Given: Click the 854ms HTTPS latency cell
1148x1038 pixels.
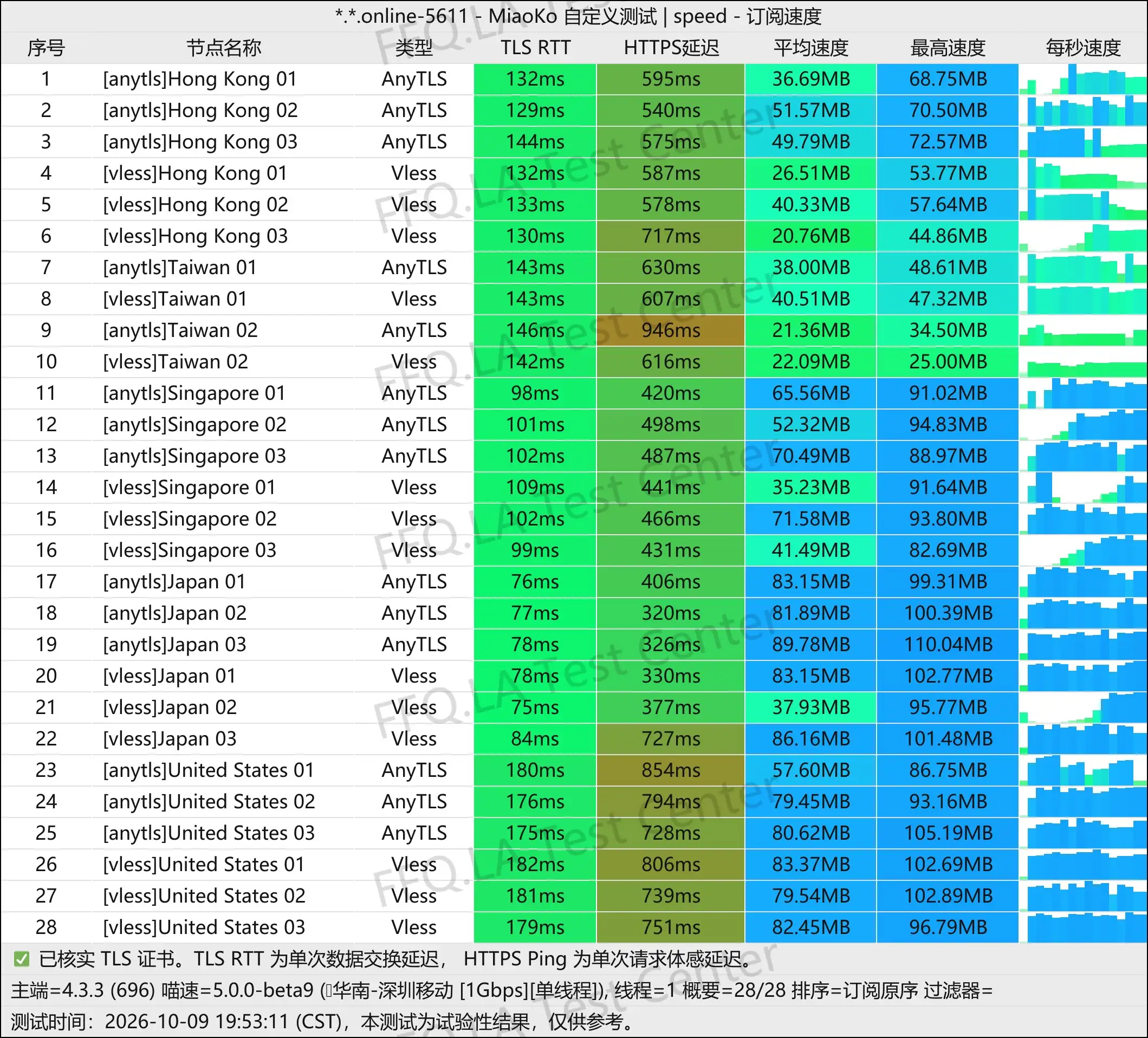Looking at the screenshot, I should click(671, 770).
